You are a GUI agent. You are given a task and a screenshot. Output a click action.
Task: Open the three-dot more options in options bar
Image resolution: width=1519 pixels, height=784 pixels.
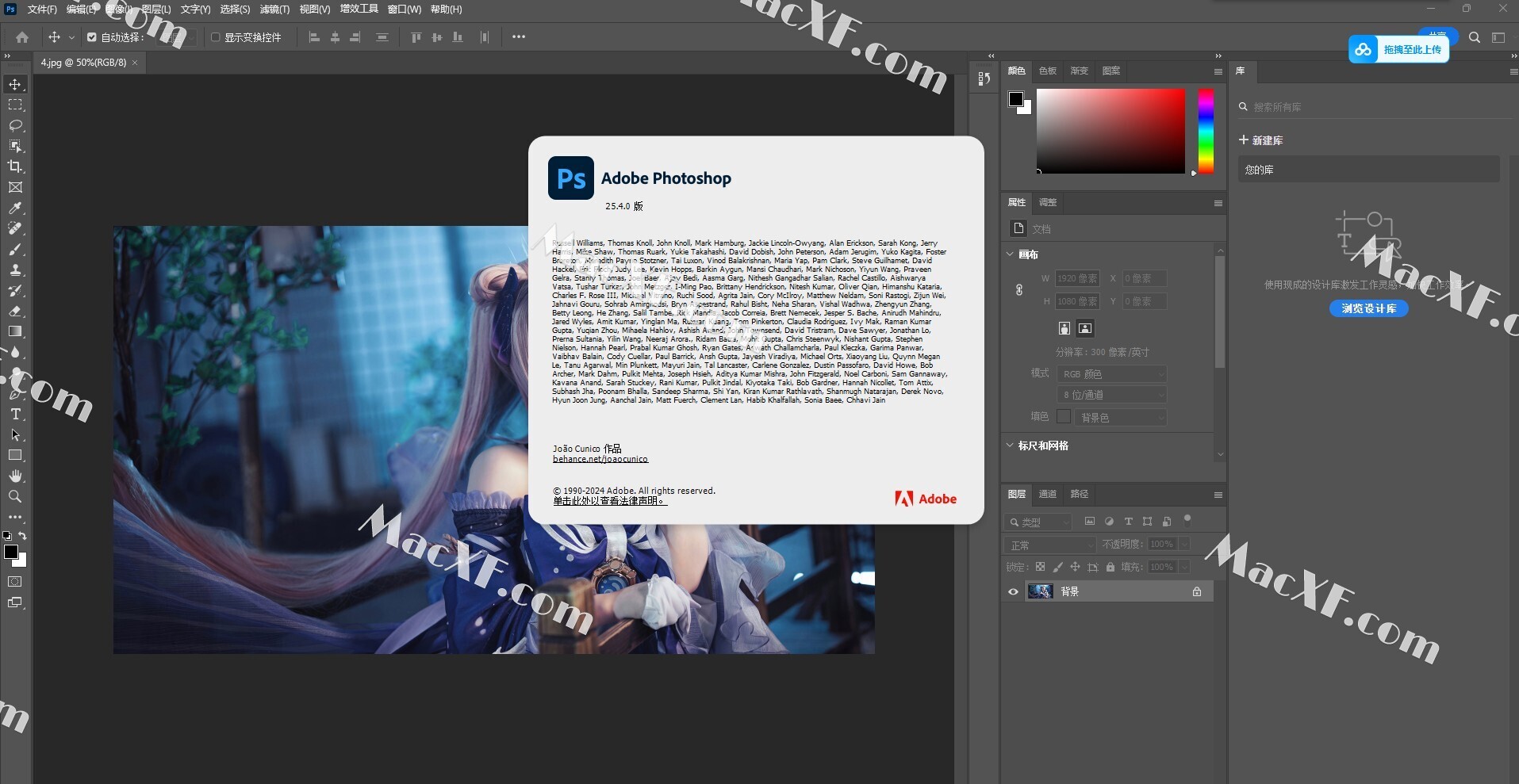click(x=519, y=36)
